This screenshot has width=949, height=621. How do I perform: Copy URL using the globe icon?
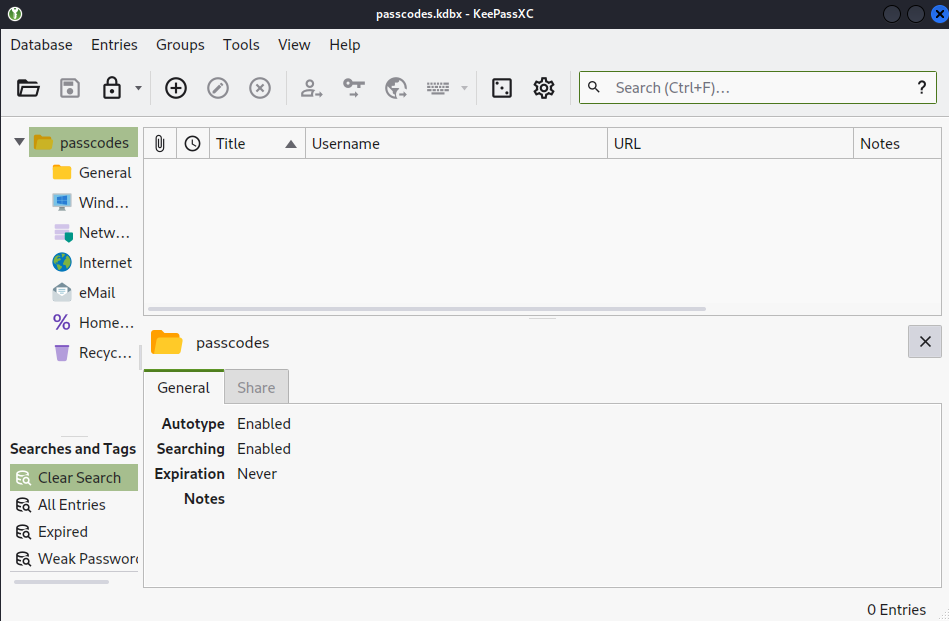click(x=396, y=88)
